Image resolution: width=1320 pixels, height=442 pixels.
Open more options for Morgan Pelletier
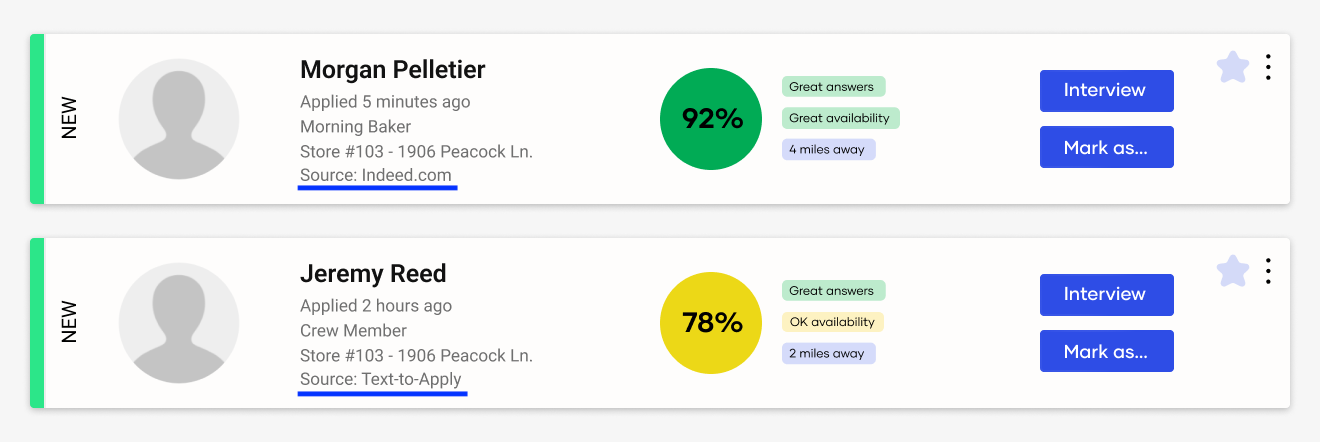(1268, 67)
